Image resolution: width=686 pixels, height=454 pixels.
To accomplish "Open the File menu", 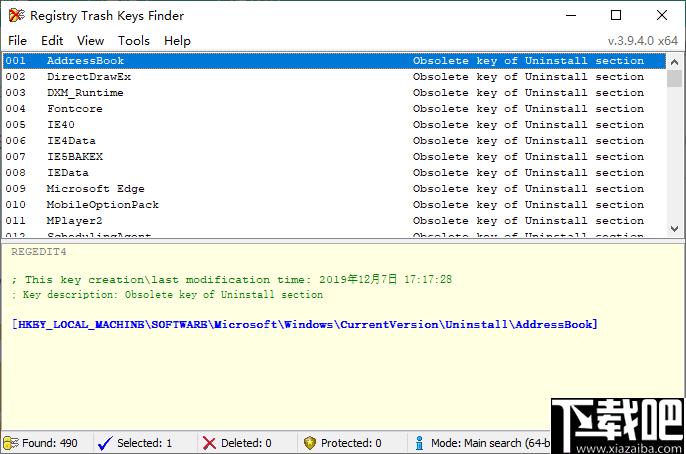I will (17, 40).
